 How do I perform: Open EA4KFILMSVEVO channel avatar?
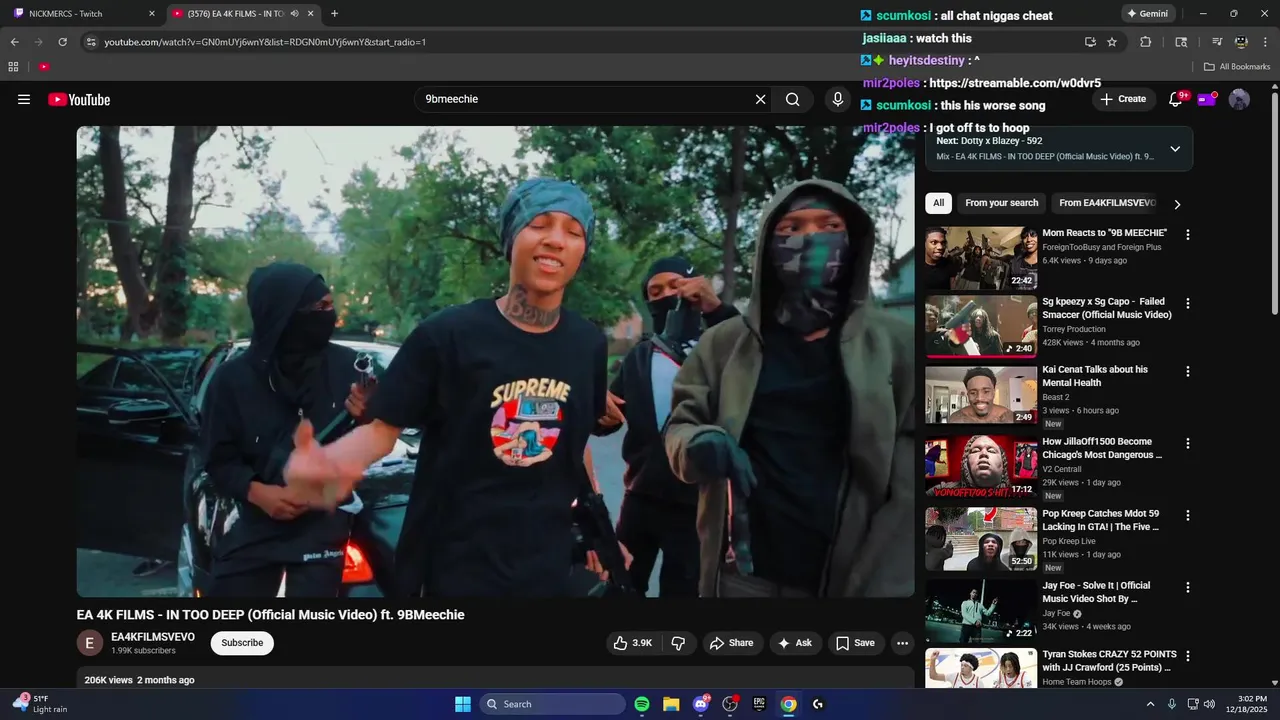click(89, 643)
